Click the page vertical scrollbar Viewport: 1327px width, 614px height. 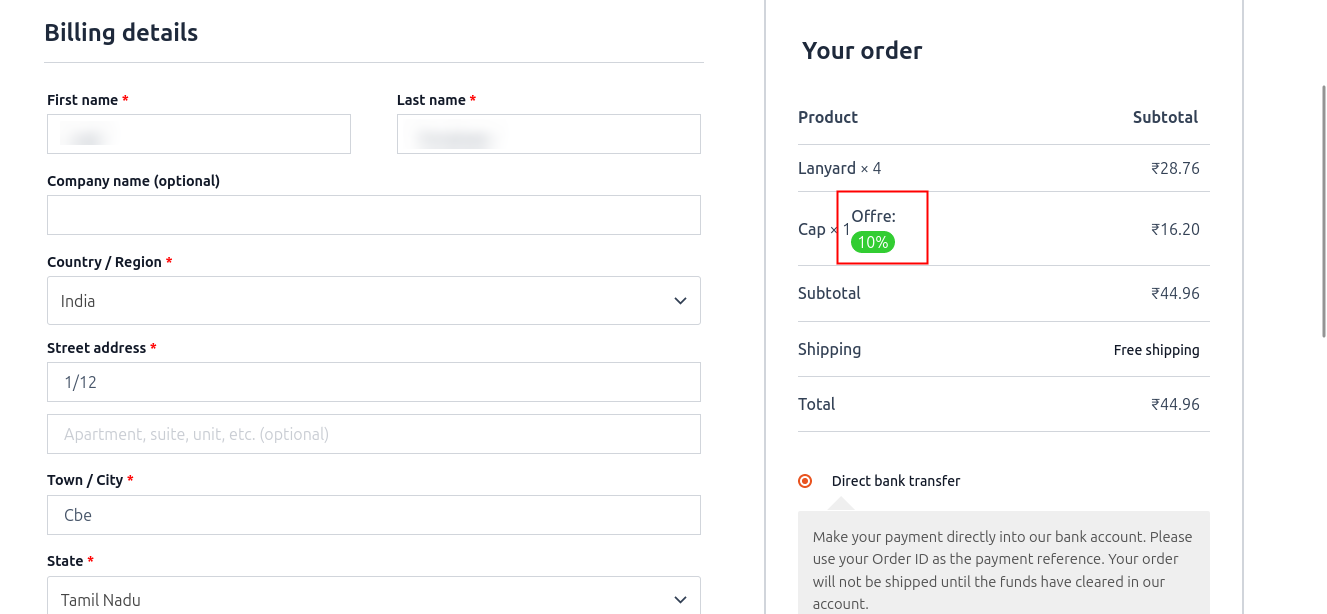(1323, 210)
